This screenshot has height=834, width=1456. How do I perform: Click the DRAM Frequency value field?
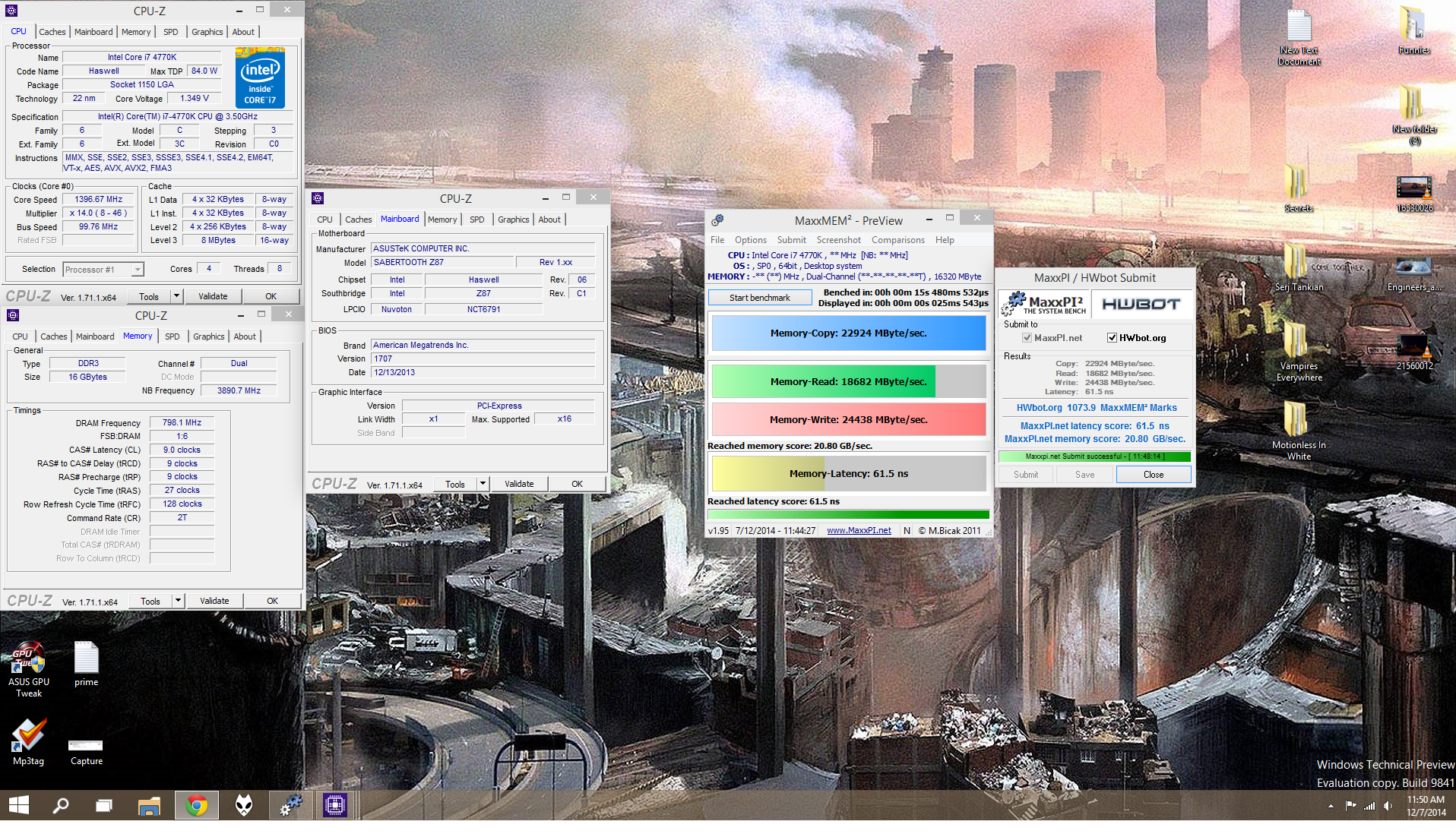tap(182, 423)
